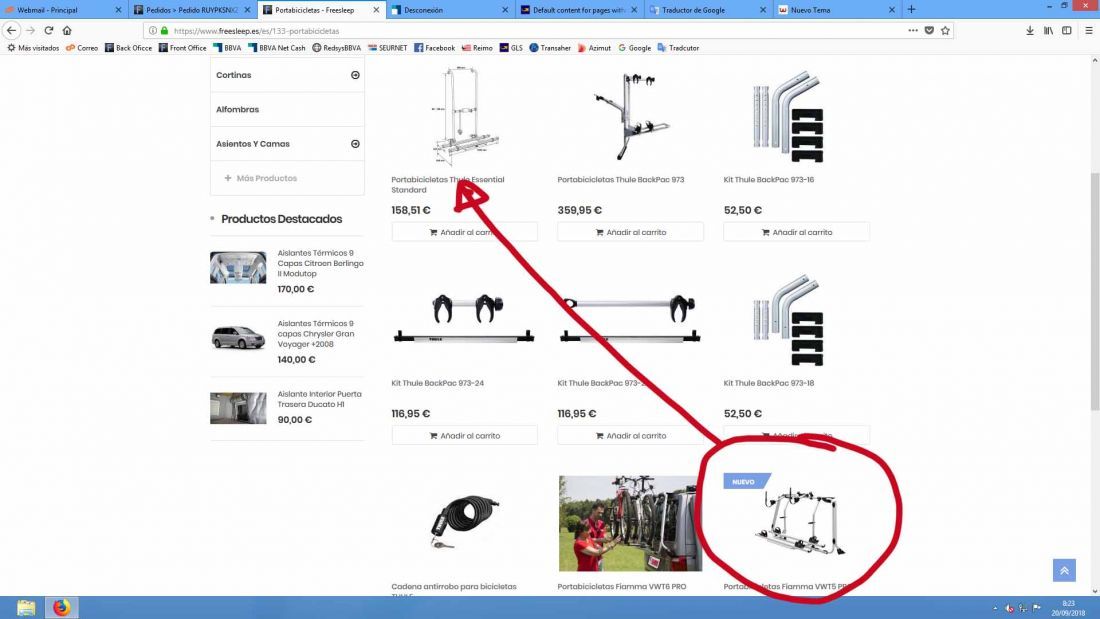
Task: Open a new tab with plus icon
Action: point(911,9)
